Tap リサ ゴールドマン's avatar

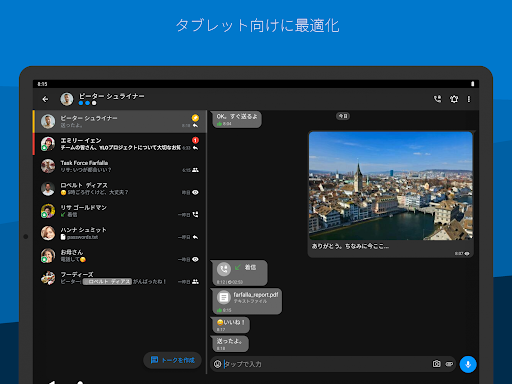click(x=48, y=211)
